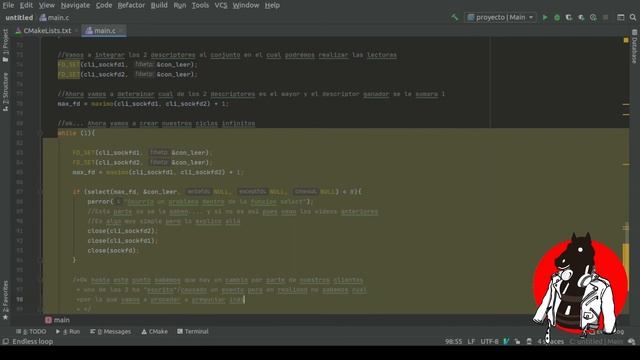The width and height of the screenshot is (640, 360).
Task: Open the Code menu
Action: pyautogui.click(x=104, y=5)
